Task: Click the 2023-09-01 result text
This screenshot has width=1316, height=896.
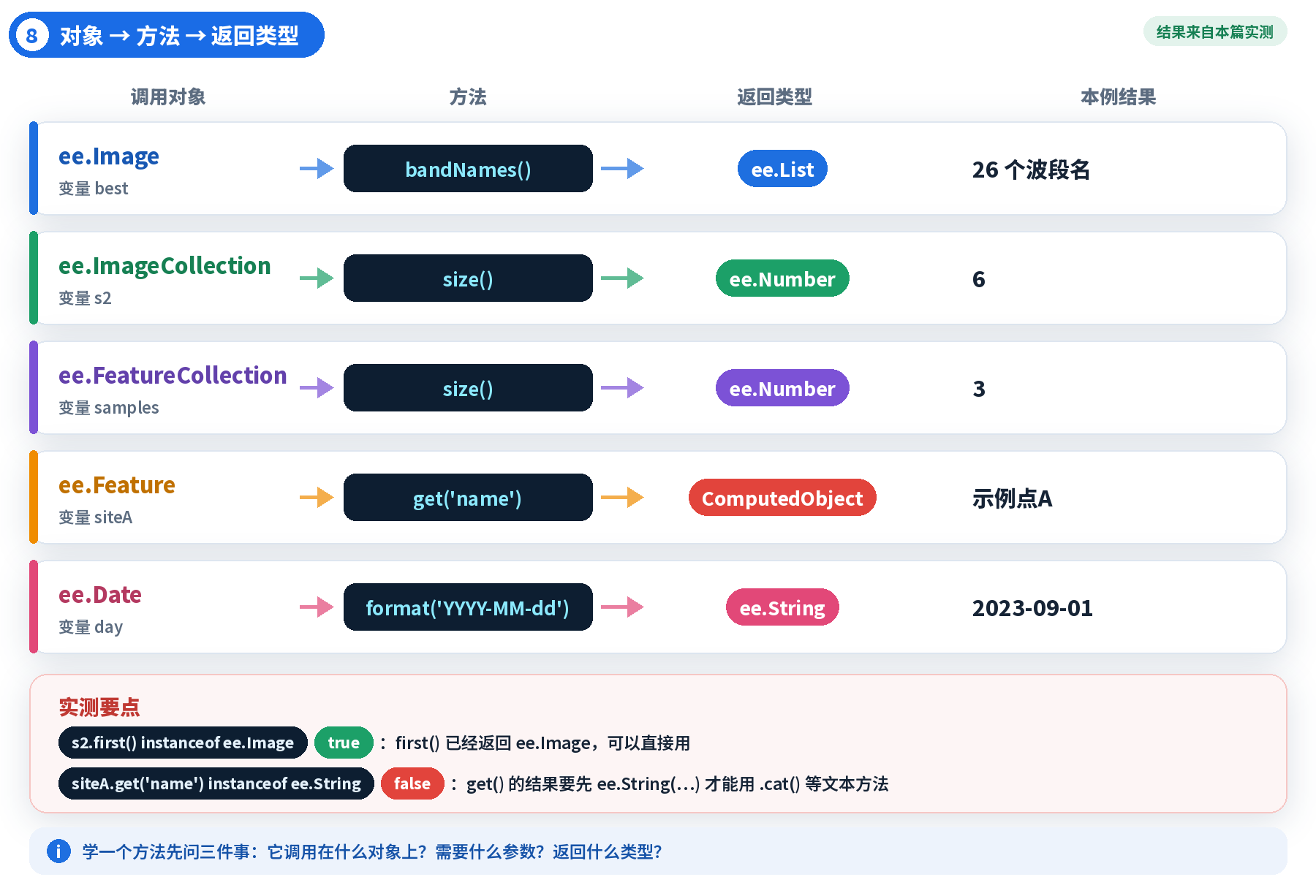Action: [x=1032, y=608]
